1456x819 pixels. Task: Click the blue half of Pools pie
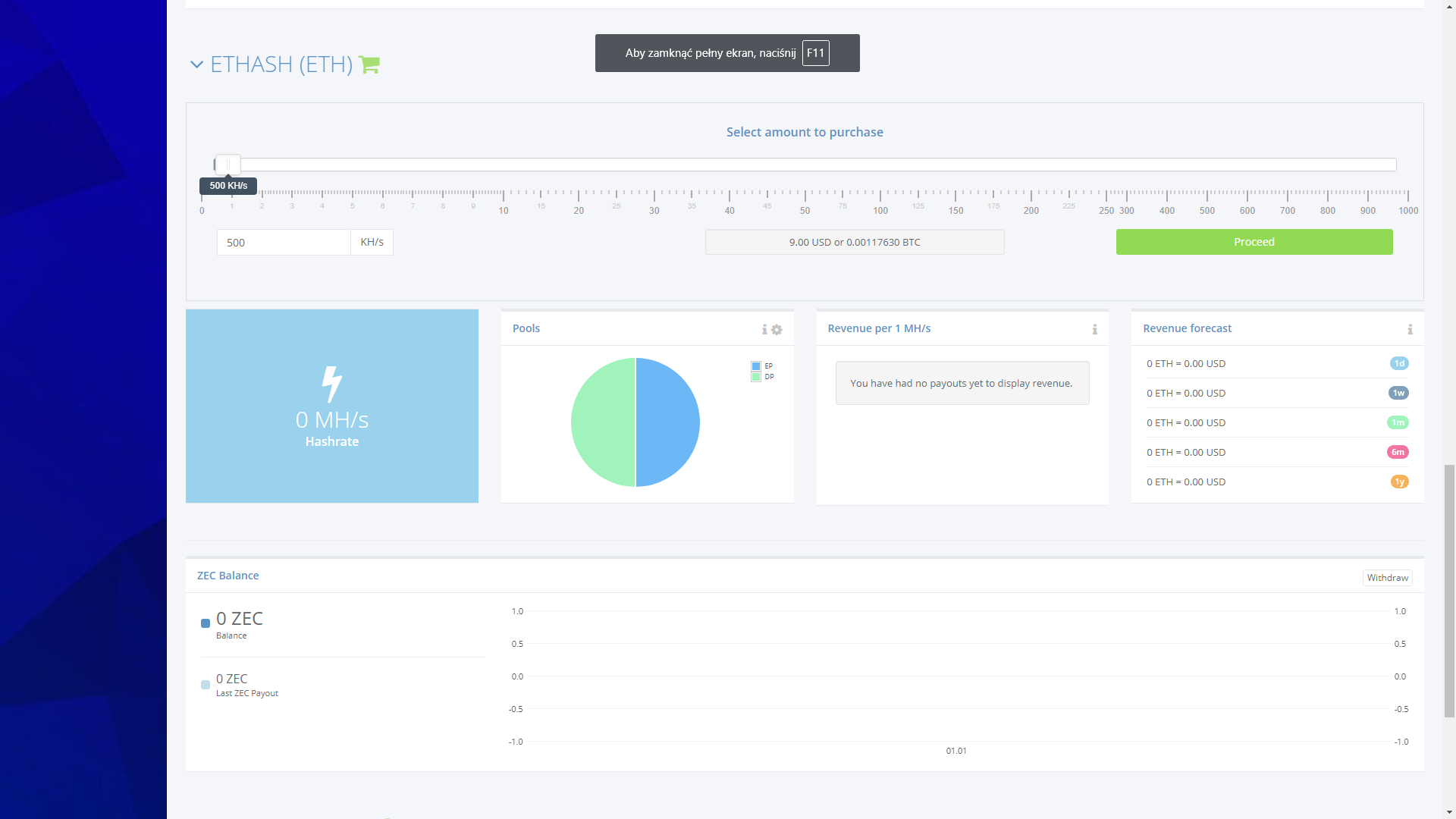click(669, 422)
